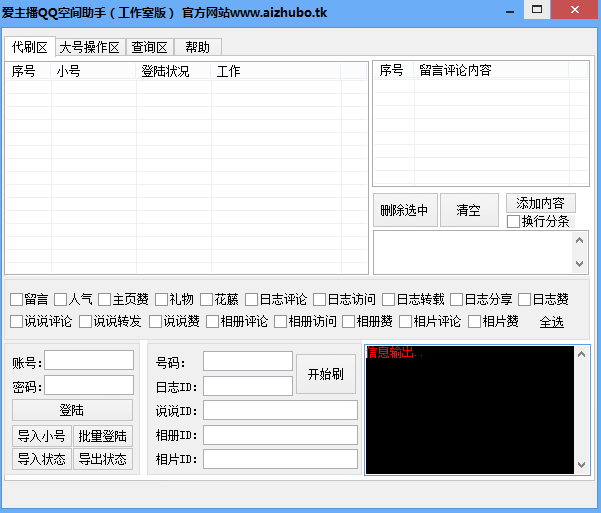Check the 主页赞 option
The height and width of the screenshot is (513, 601).
tap(105, 299)
